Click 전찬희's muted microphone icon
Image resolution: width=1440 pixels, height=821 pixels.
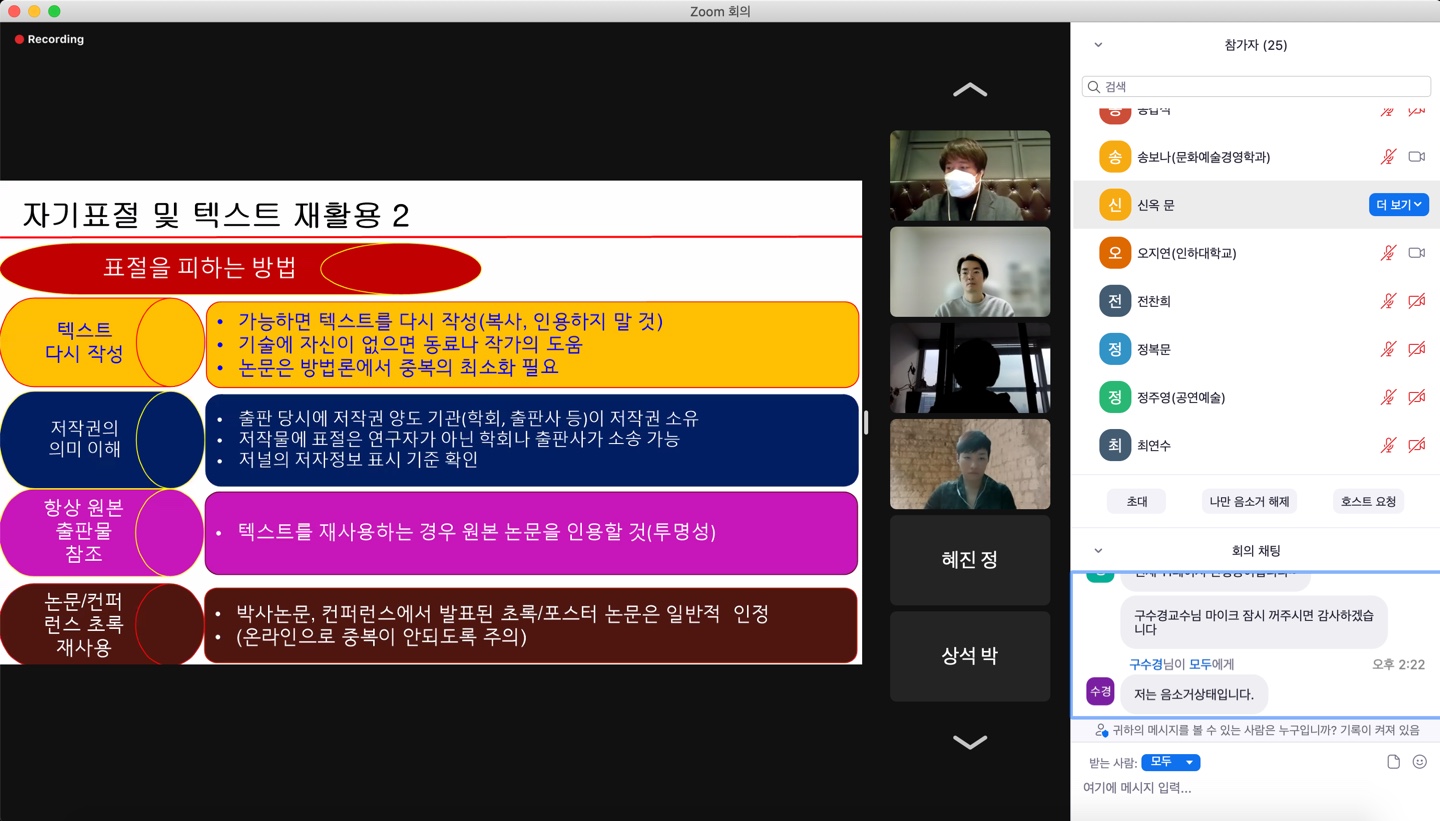(x=1388, y=301)
